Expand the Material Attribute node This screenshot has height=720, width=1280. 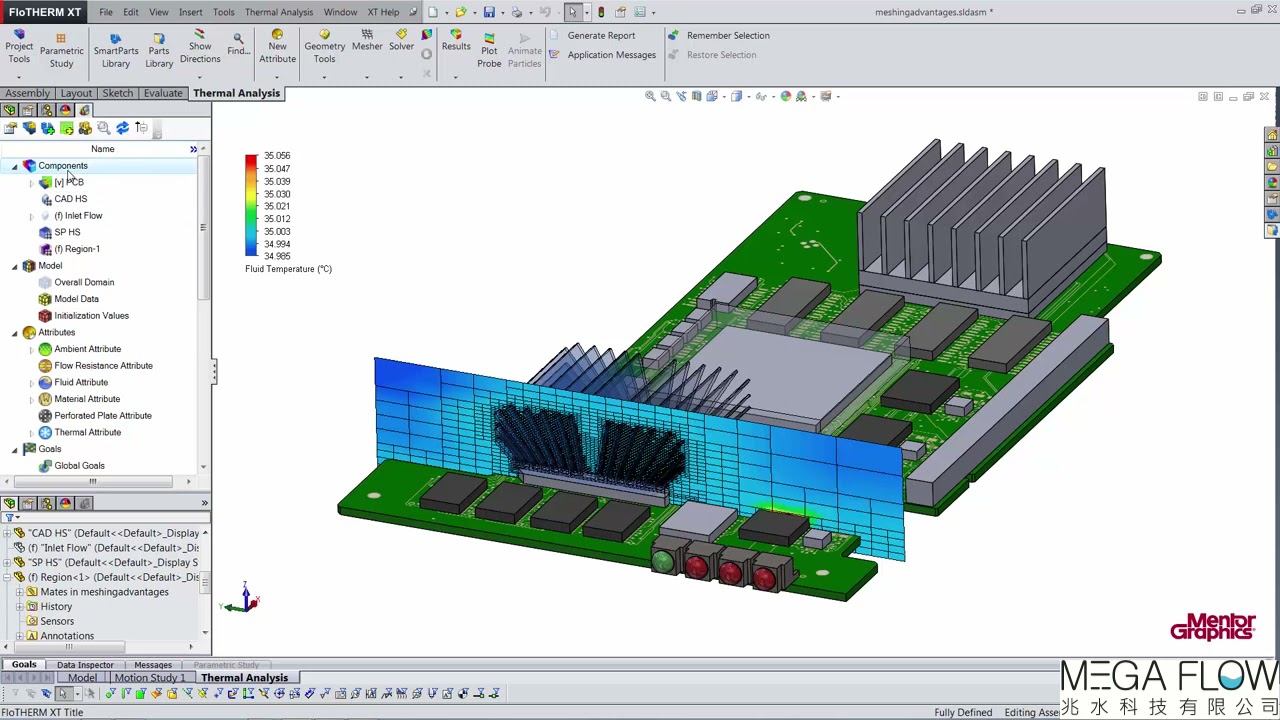tap(31, 399)
